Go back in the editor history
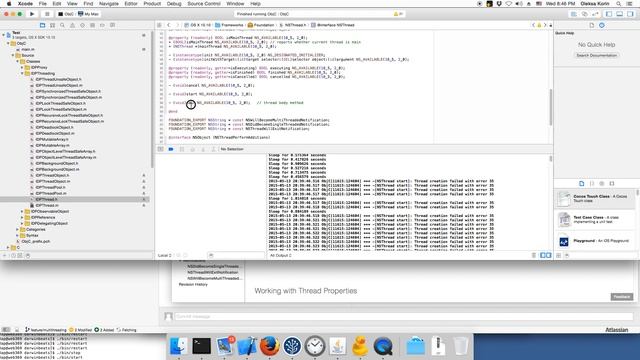 (x=169, y=25)
